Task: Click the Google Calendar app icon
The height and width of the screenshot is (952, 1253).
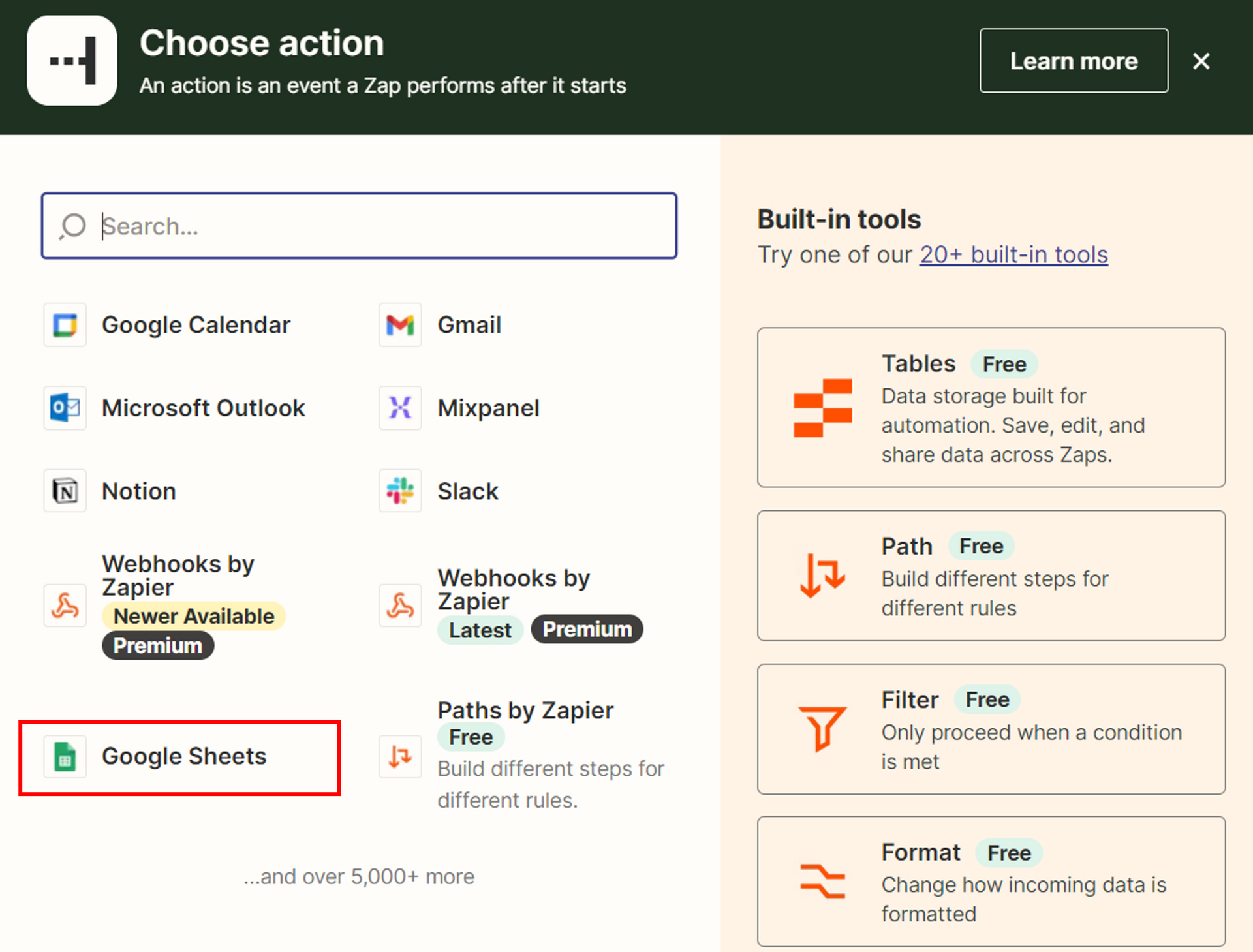Action: pos(65,325)
